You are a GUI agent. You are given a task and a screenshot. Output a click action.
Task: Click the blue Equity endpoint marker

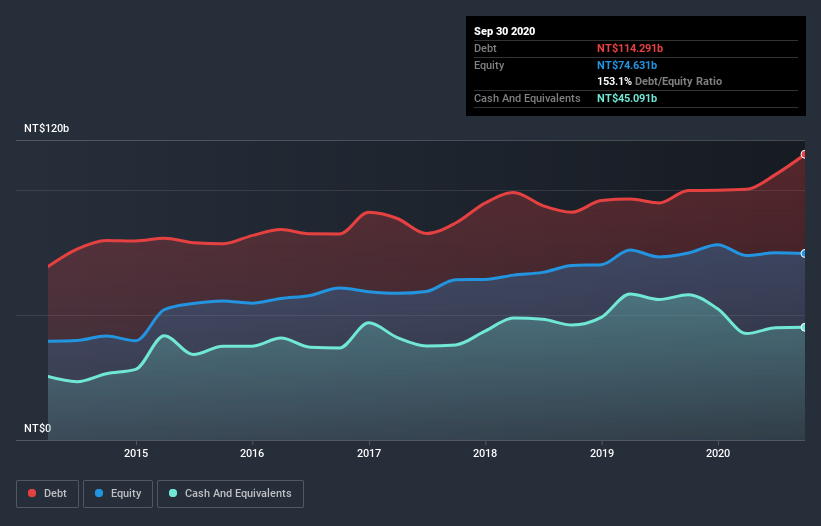pos(804,253)
